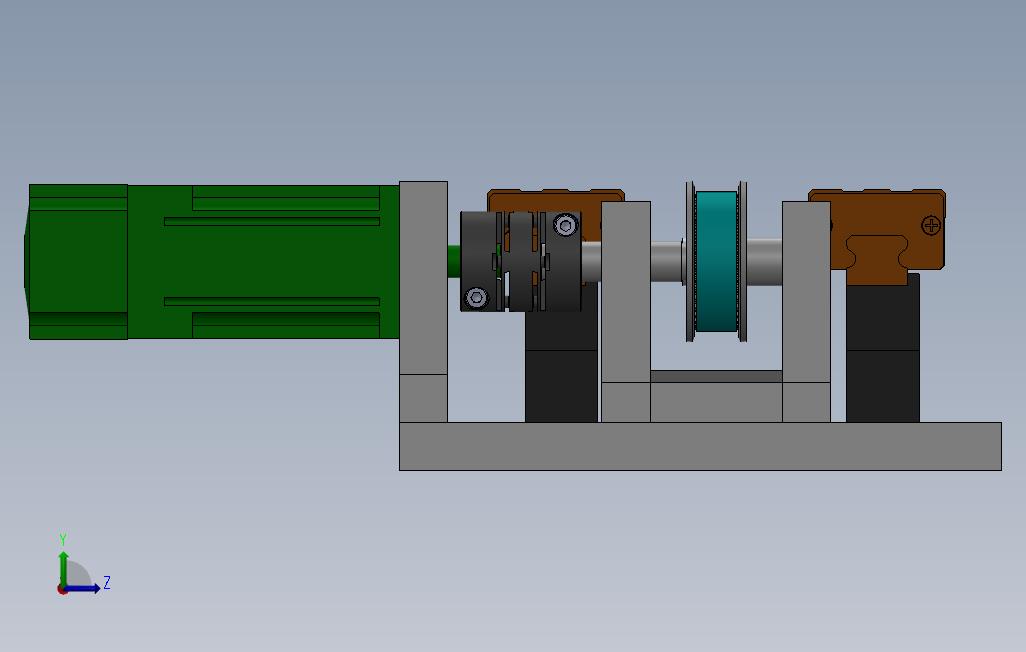Select the lower socket screw on coupling
The width and height of the screenshot is (1026, 652).
pyautogui.click(x=476, y=298)
